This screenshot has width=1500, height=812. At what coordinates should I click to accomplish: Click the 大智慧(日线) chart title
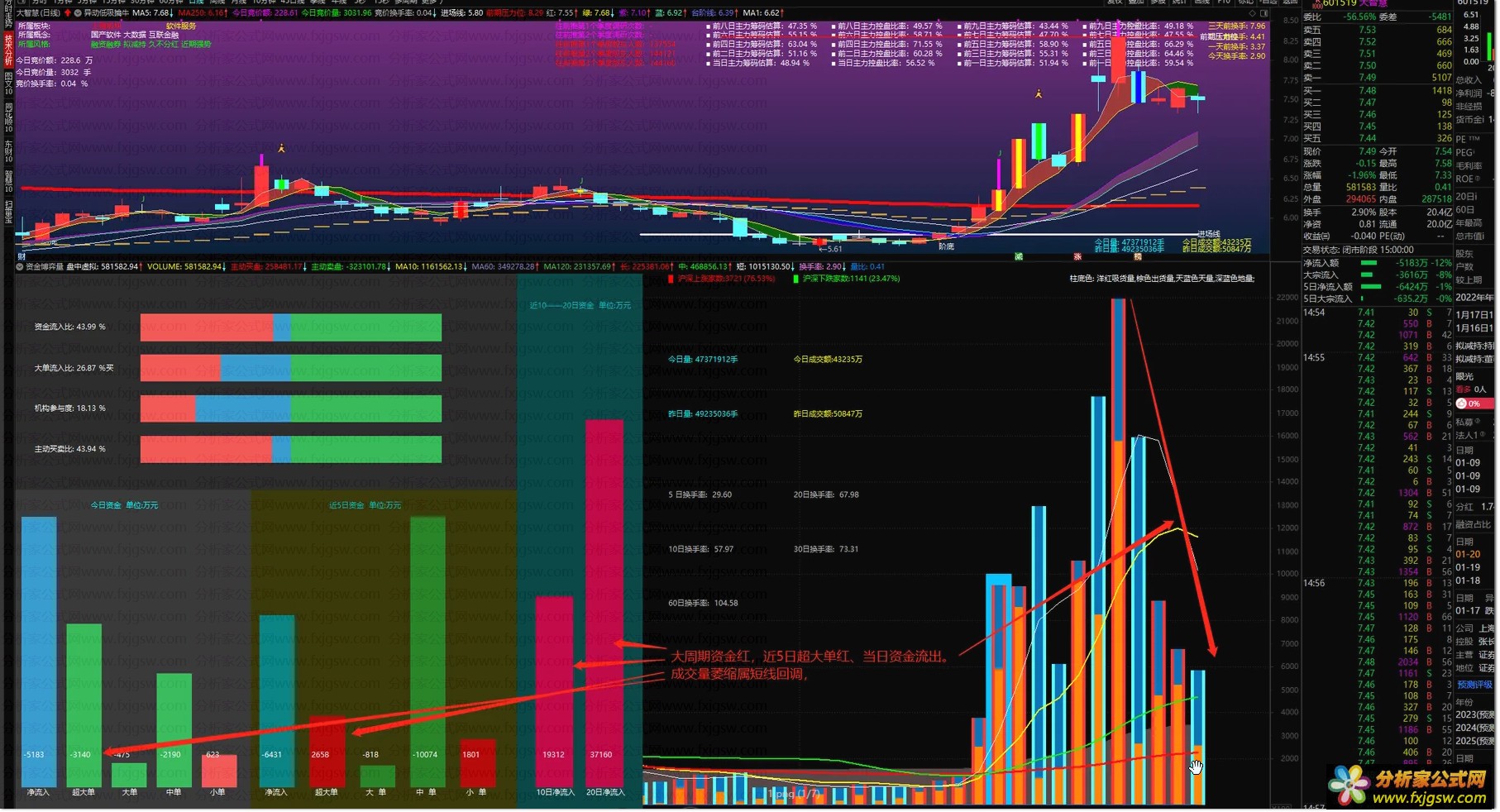click(39, 13)
